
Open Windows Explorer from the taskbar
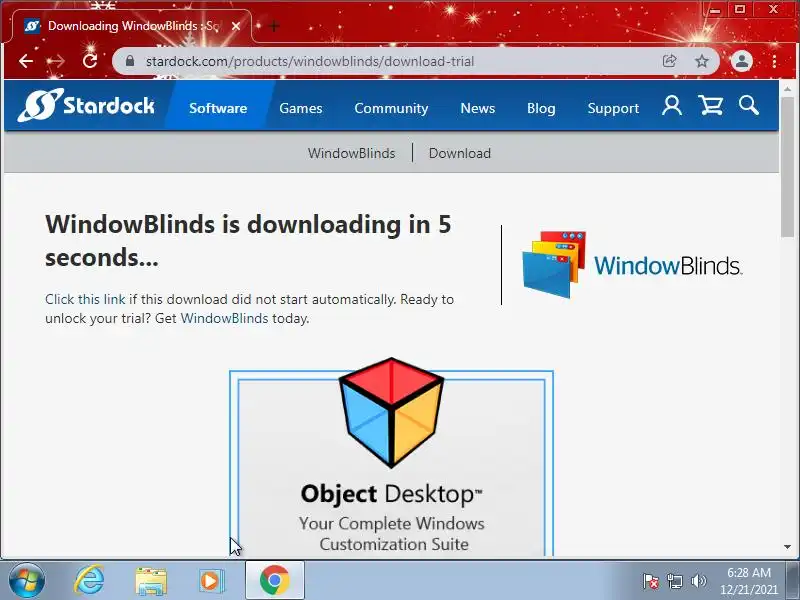point(151,581)
